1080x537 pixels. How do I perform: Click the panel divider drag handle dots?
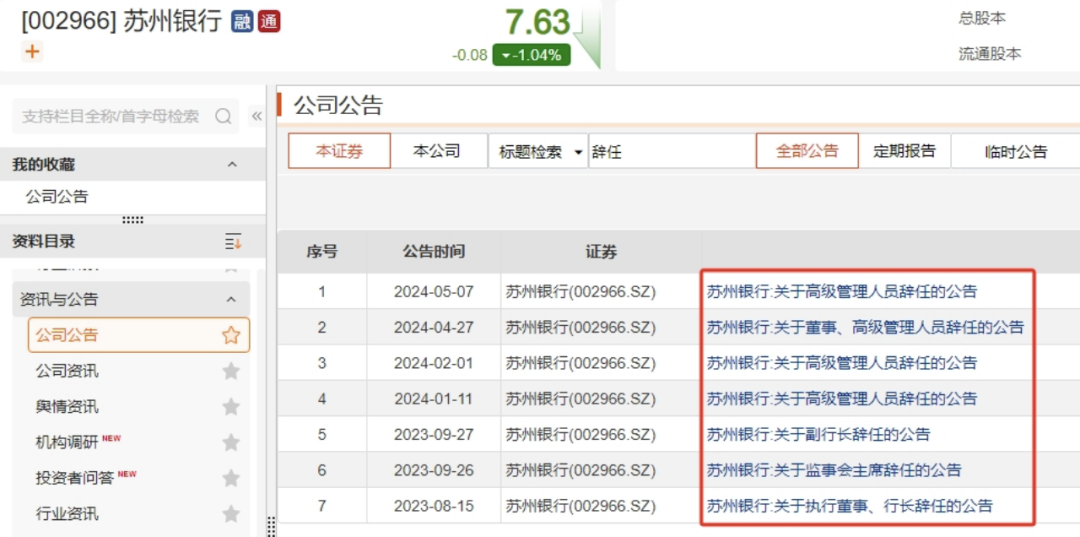132,220
